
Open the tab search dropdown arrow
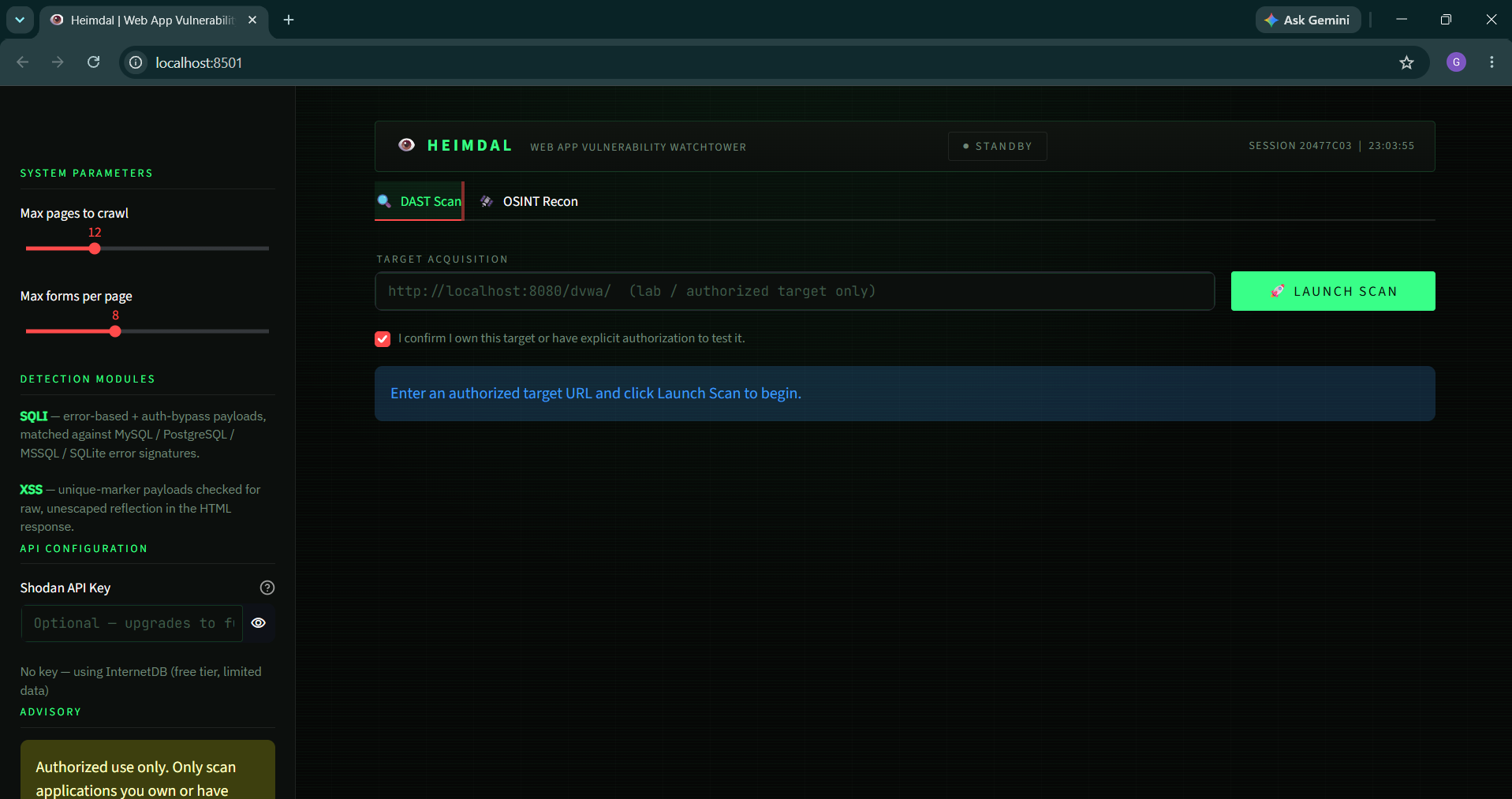tap(20, 20)
